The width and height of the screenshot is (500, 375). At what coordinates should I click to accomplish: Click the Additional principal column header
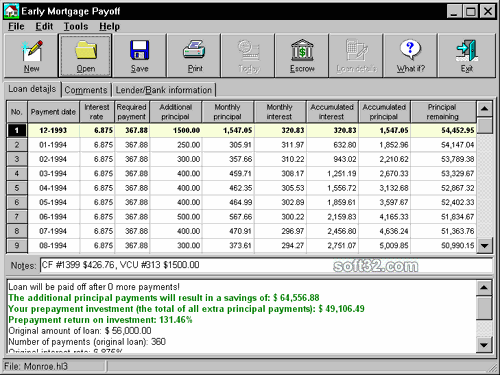pos(175,112)
